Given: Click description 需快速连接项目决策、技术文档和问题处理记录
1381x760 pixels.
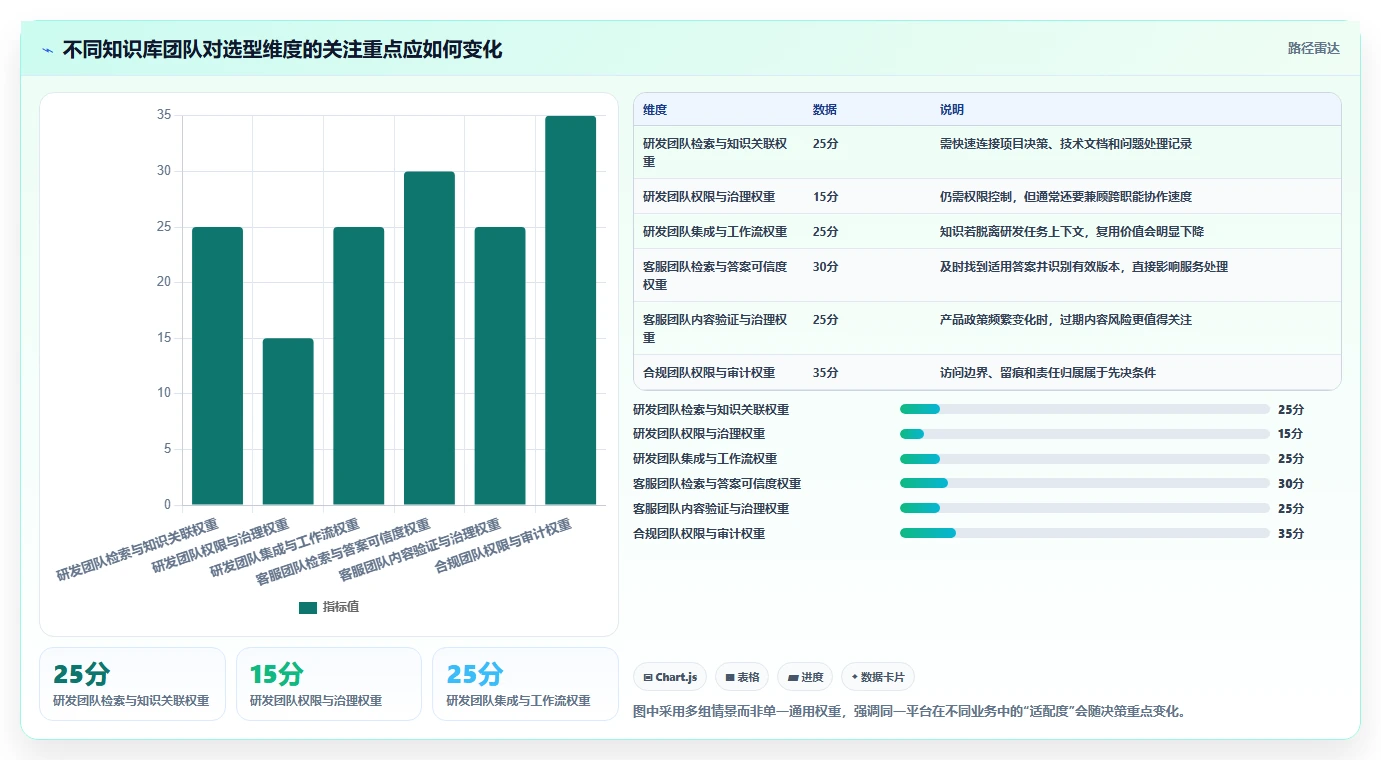Looking at the screenshot, I should [1066, 144].
